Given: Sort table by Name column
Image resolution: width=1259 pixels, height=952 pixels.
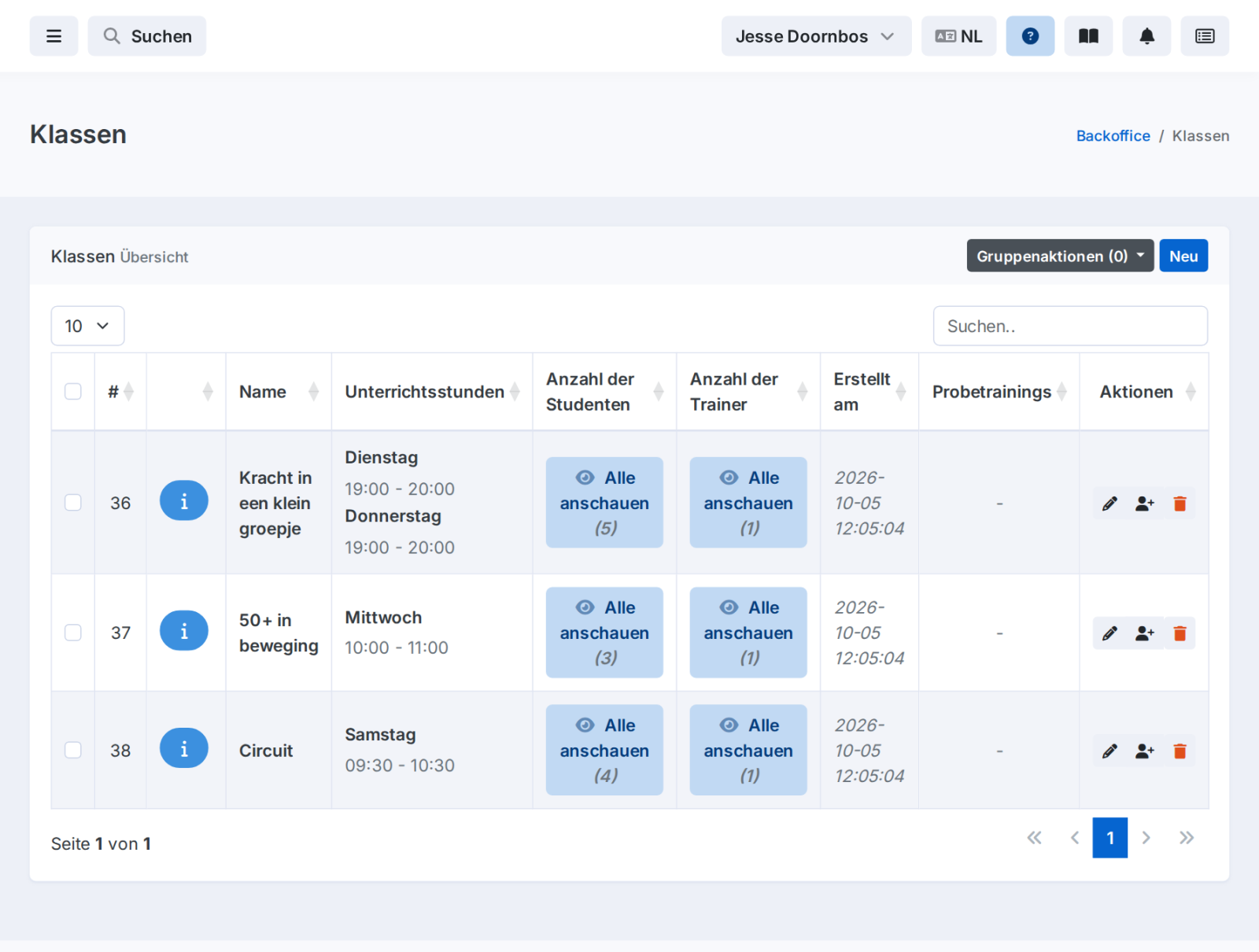Looking at the screenshot, I should tap(279, 392).
